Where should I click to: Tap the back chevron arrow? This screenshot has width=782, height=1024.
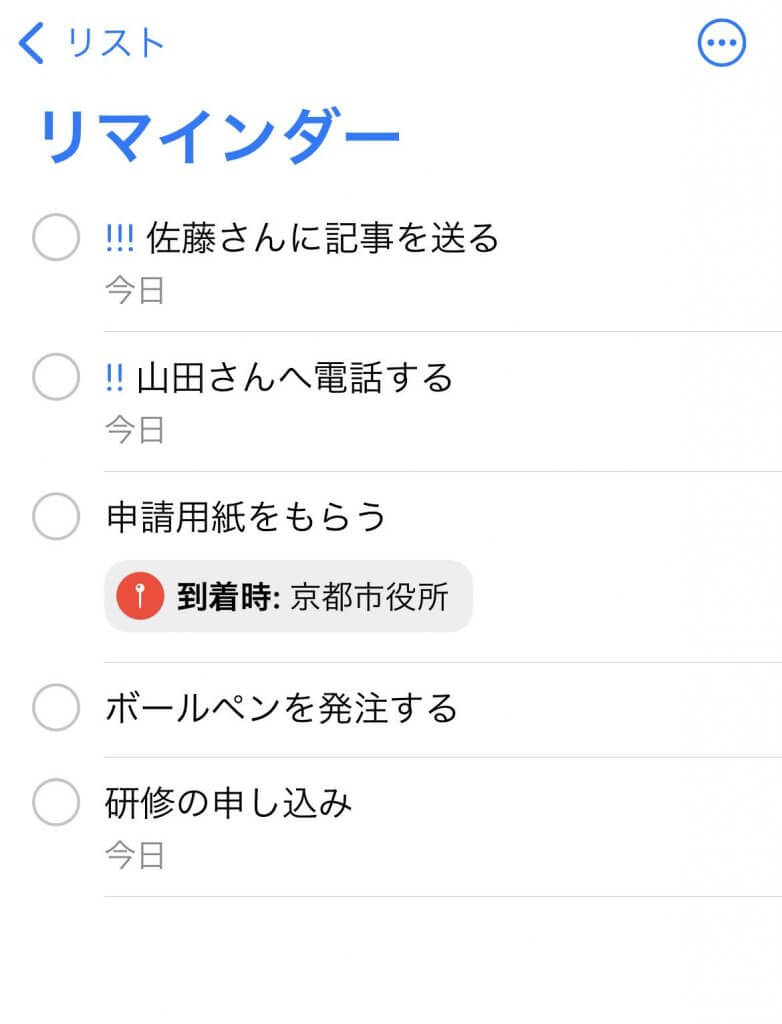pos(32,44)
